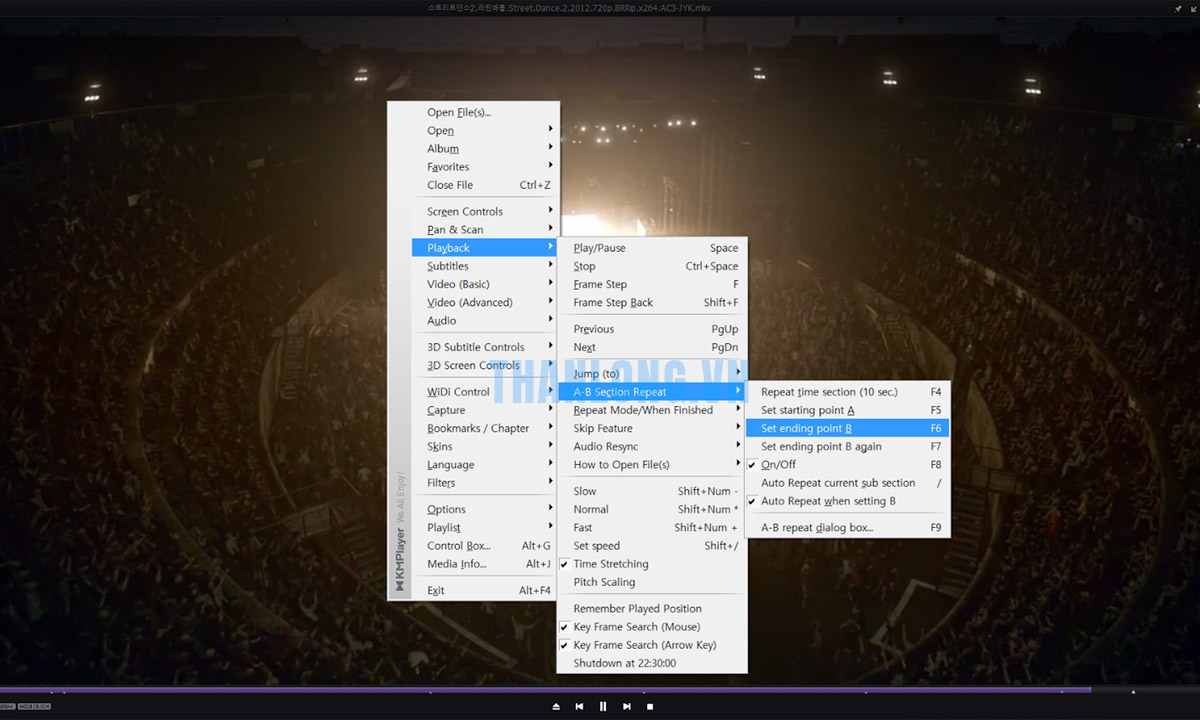Toggle A-B repeat On/Off option
This screenshot has height=720, width=1200.
point(779,465)
